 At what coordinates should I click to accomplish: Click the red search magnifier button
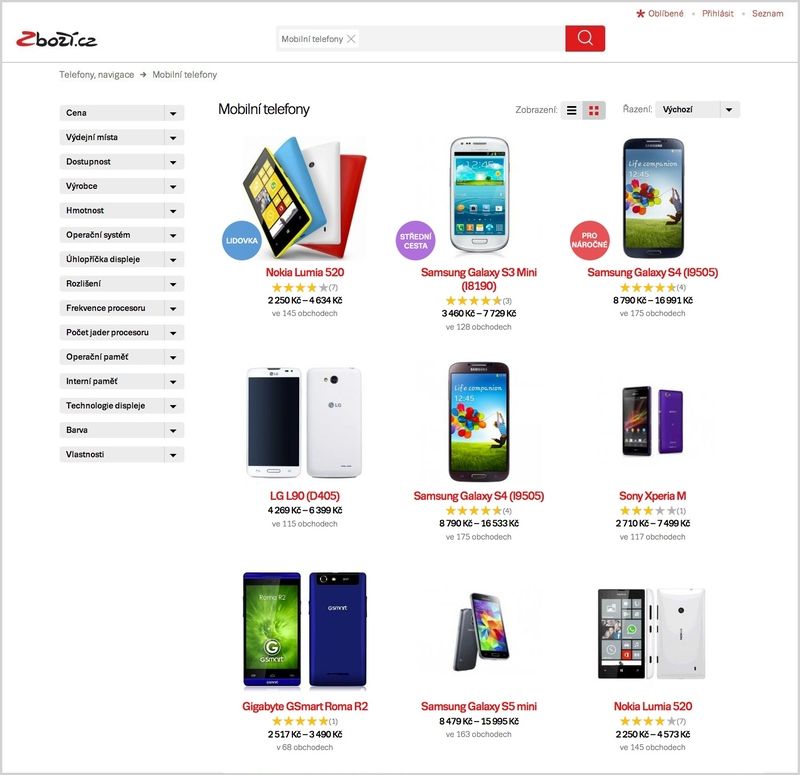point(585,38)
